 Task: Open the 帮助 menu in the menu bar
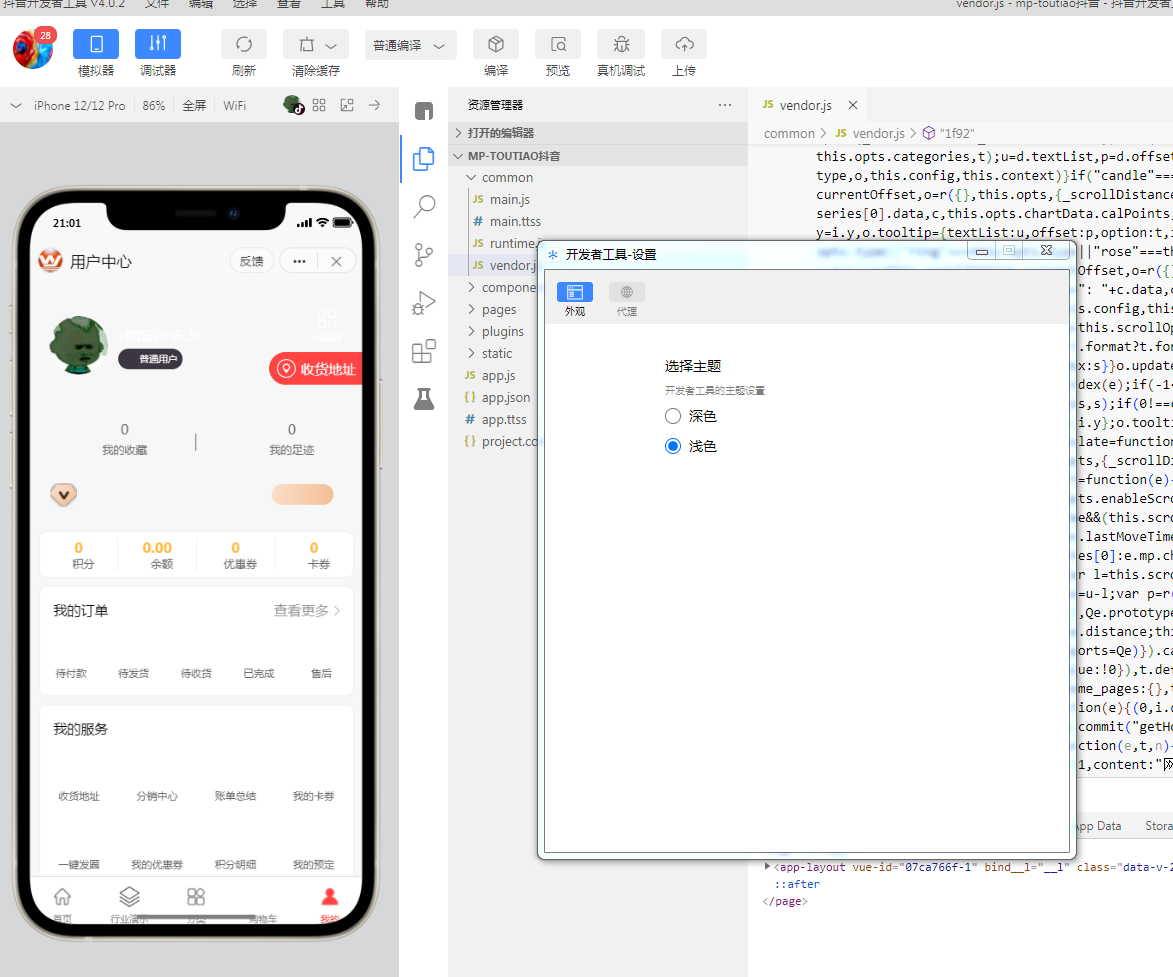coord(377,4)
